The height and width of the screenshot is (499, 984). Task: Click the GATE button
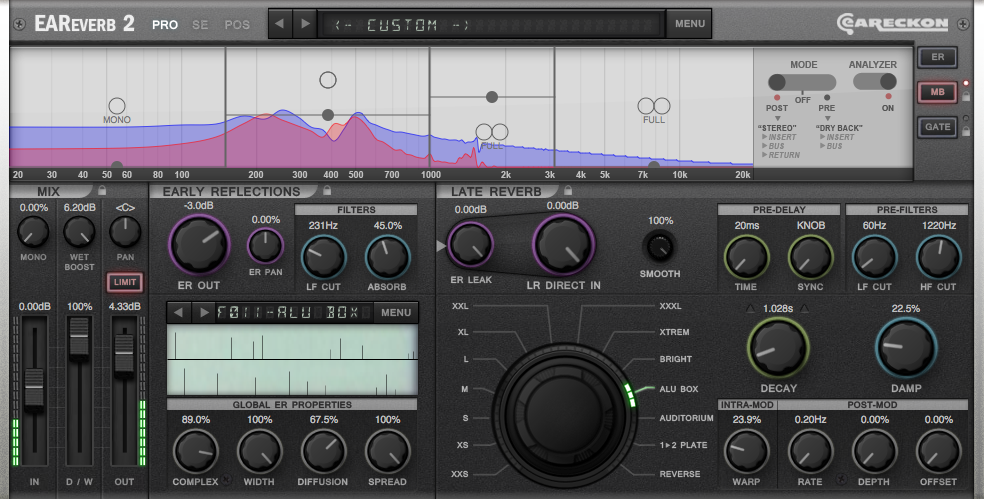(938, 127)
